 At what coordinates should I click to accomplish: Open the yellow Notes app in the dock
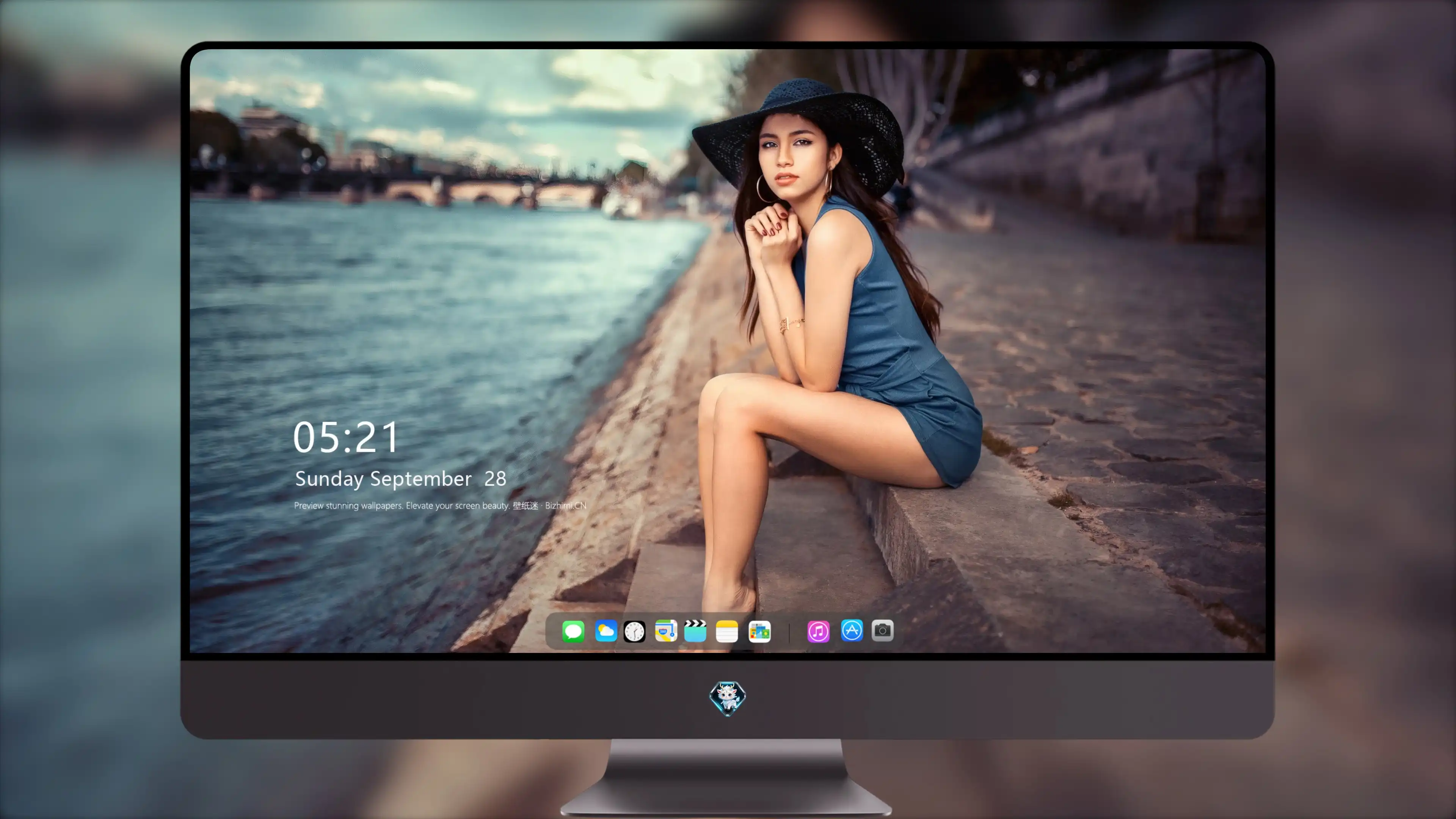click(727, 631)
